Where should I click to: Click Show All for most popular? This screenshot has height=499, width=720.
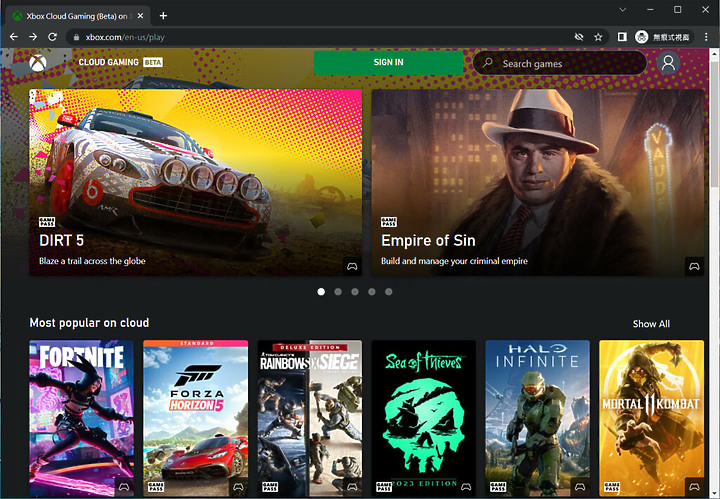click(x=651, y=324)
